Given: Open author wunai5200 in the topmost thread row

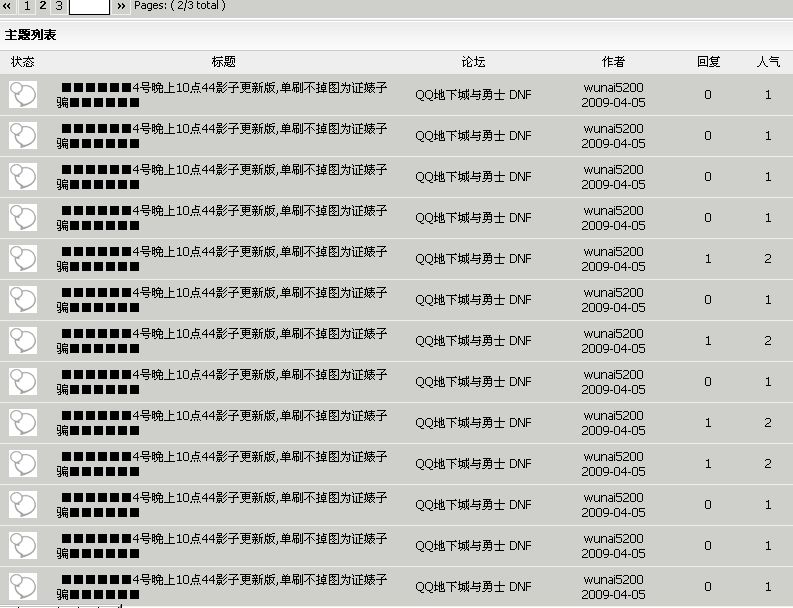Looking at the screenshot, I should point(613,88).
